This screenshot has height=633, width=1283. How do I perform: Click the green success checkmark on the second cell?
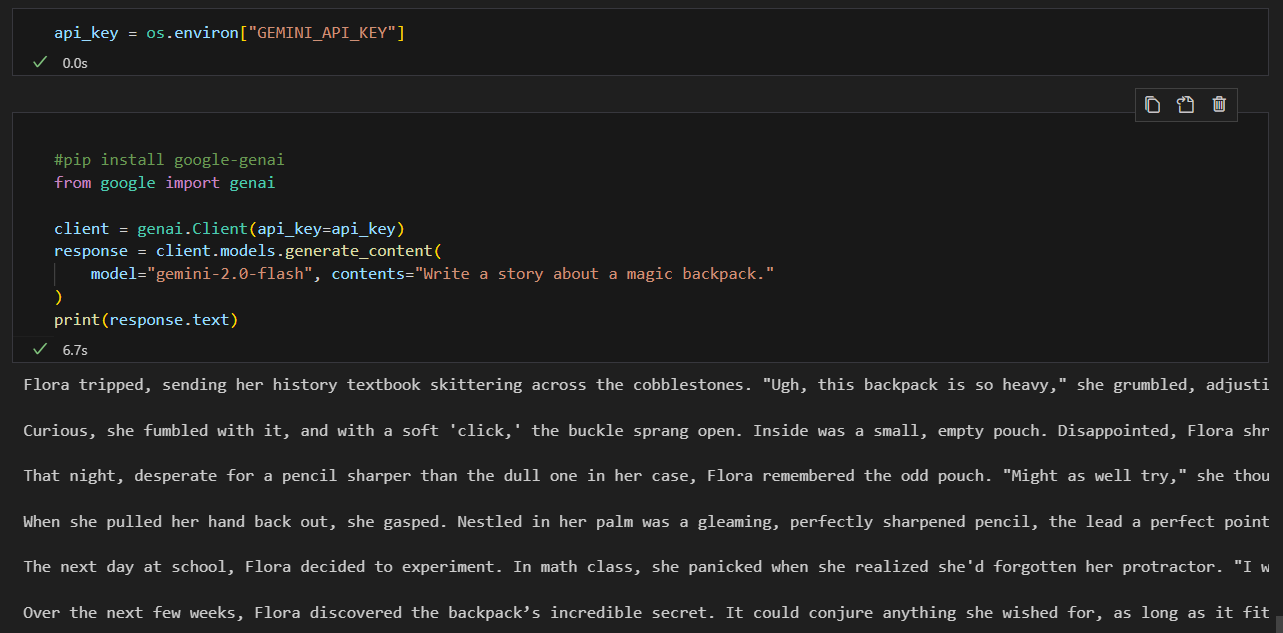point(39,349)
